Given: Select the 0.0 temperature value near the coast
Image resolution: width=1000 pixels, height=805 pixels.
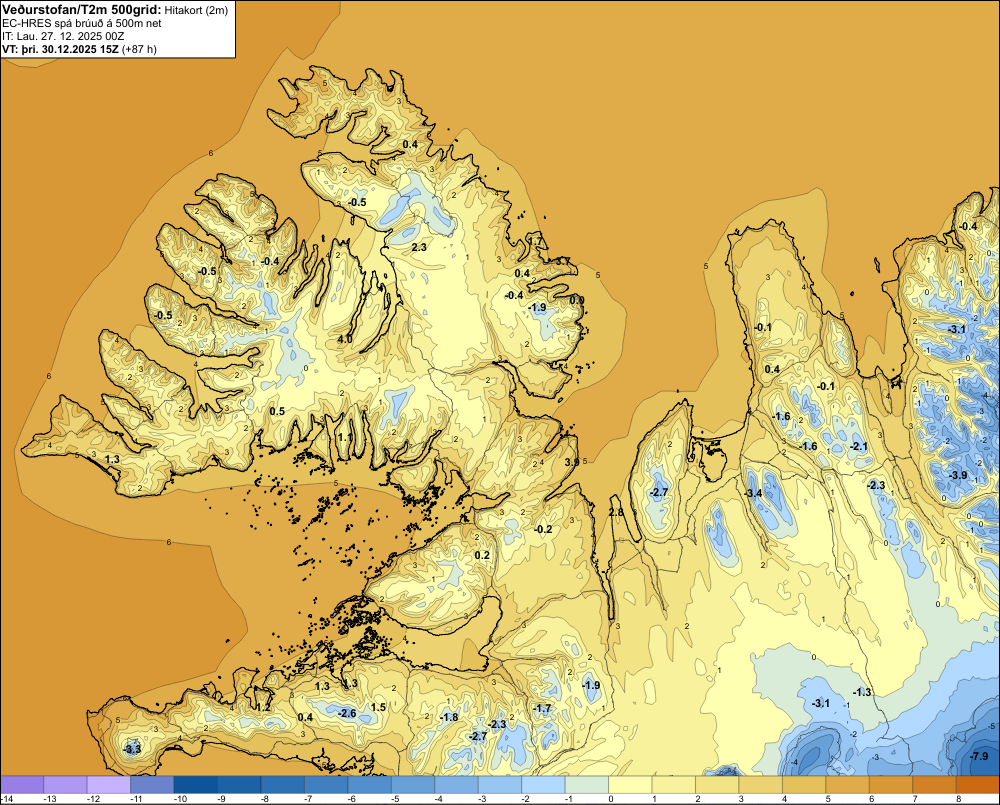Looking at the screenshot, I should point(577,300).
